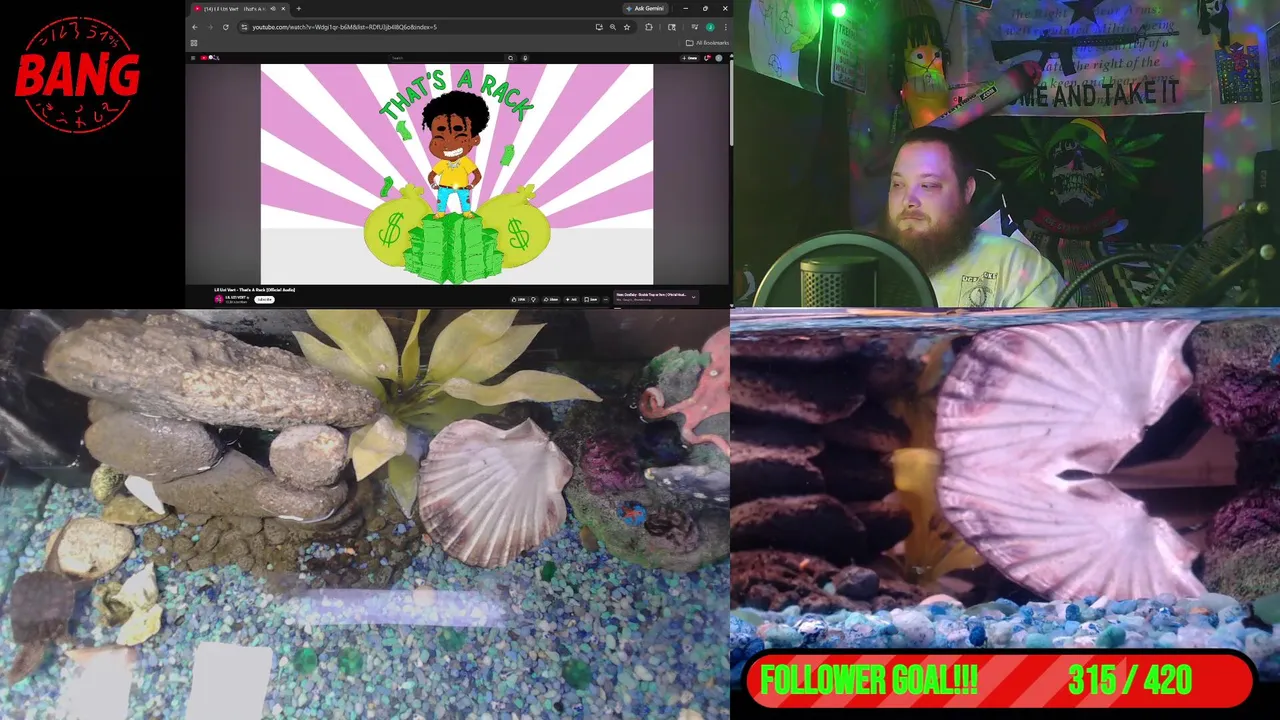Save the video to a playlist
This screenshot has width=1280, height=720.
coord(591,299)
